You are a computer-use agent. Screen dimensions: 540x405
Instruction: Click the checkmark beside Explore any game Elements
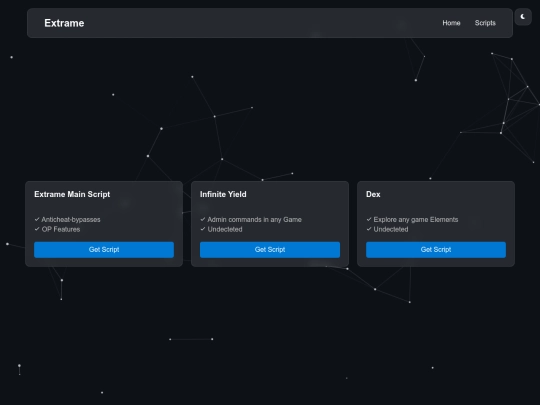(369, 219)
